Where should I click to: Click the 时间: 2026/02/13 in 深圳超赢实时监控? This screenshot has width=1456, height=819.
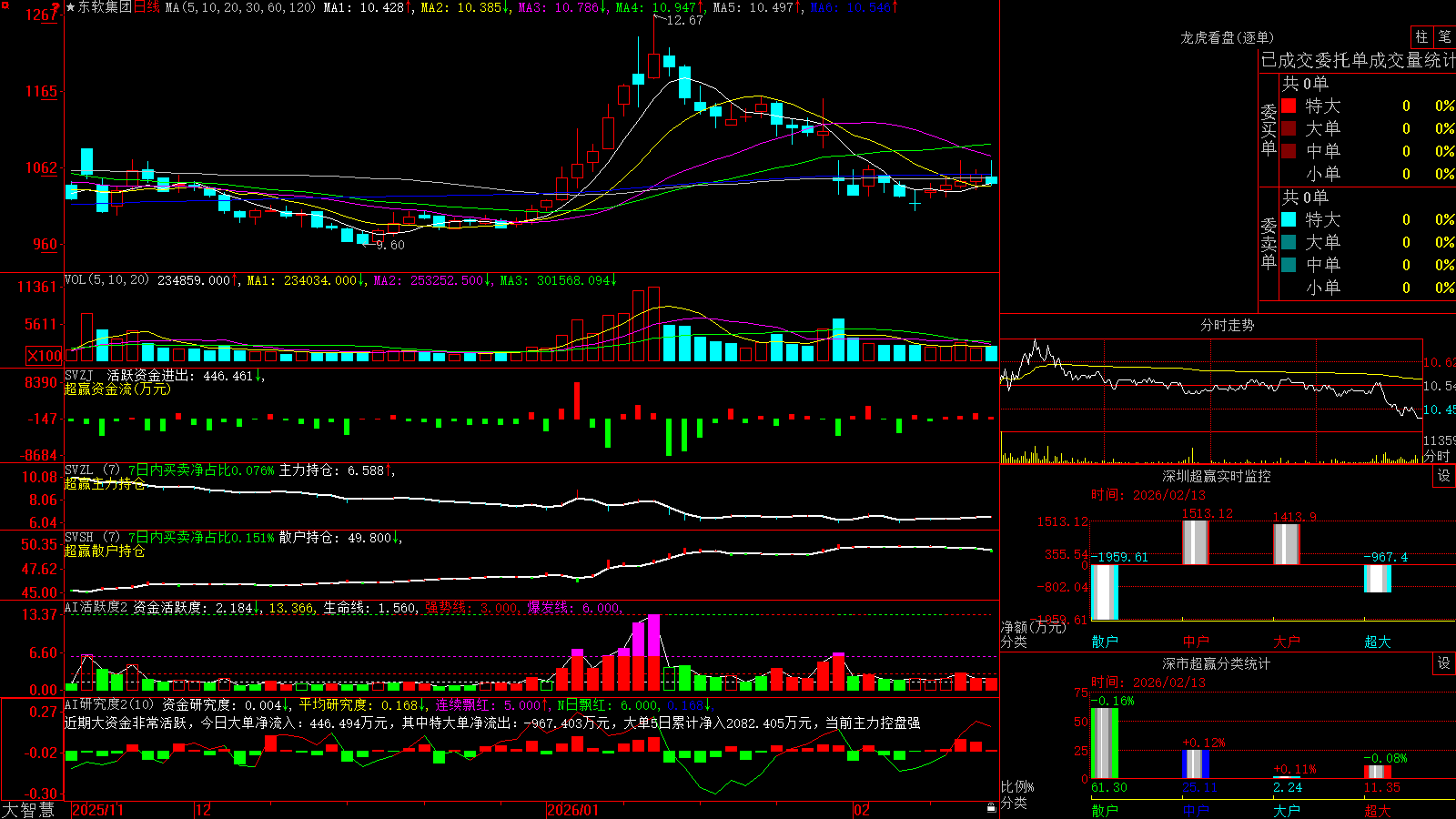click(1148, 495)
